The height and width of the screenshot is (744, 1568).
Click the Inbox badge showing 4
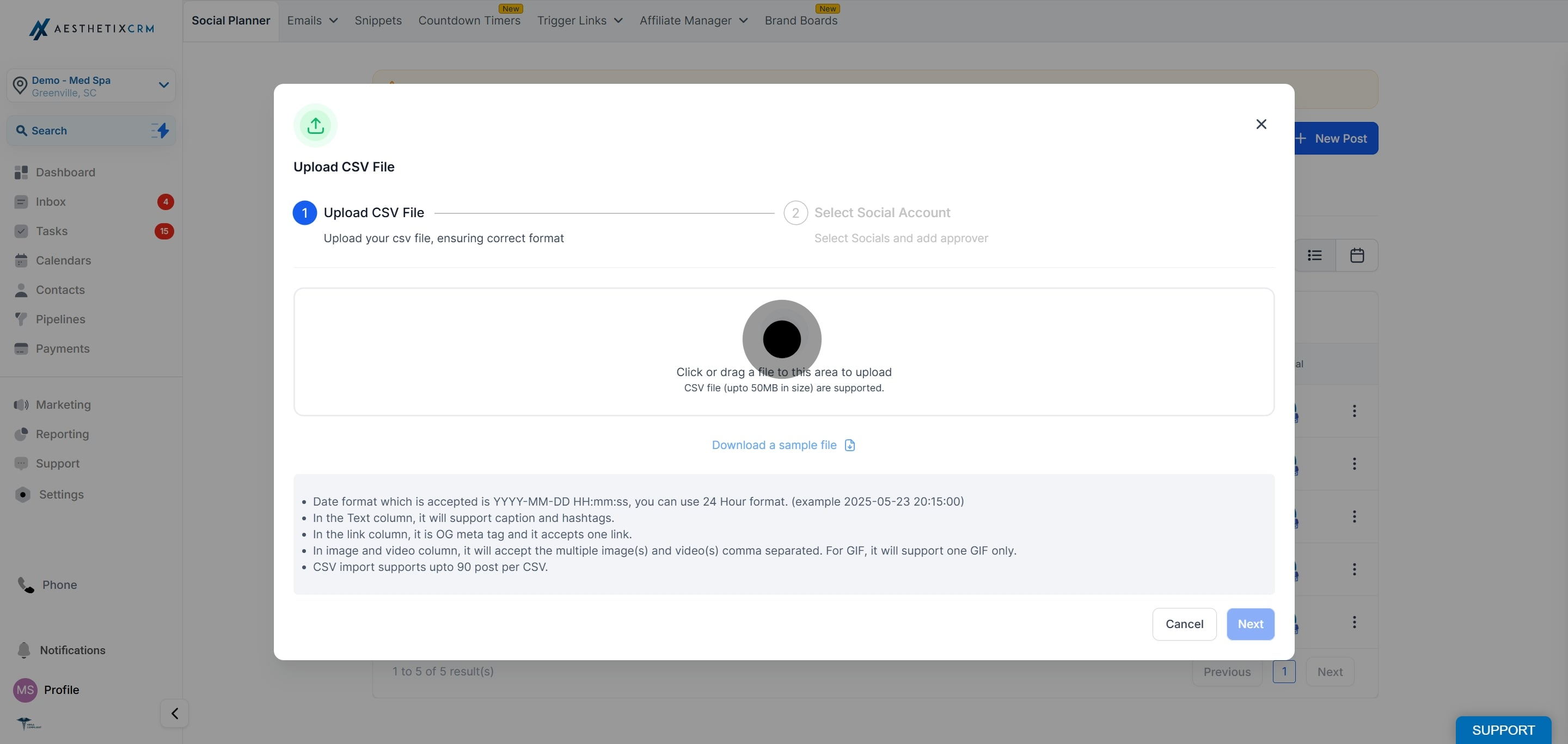166,201
